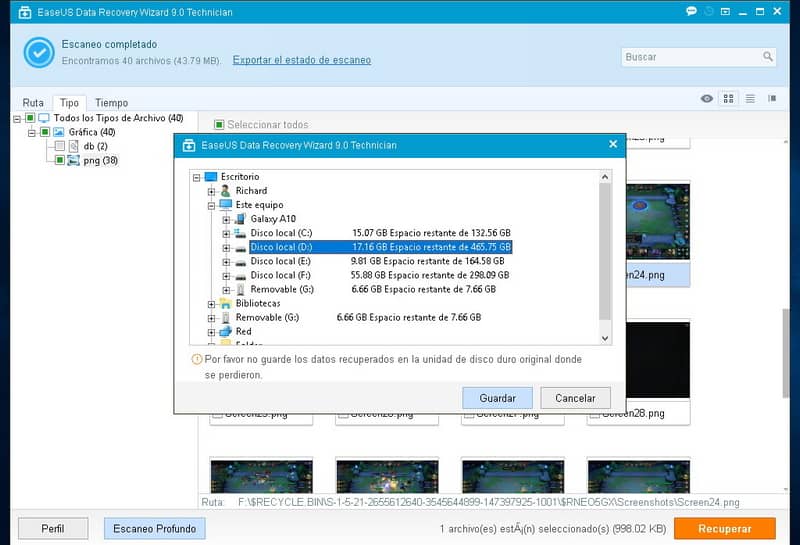The height and width of the screenshot is (545, 800).
Task: Switch to the Tipo tab
Action: tap(69, 103)
